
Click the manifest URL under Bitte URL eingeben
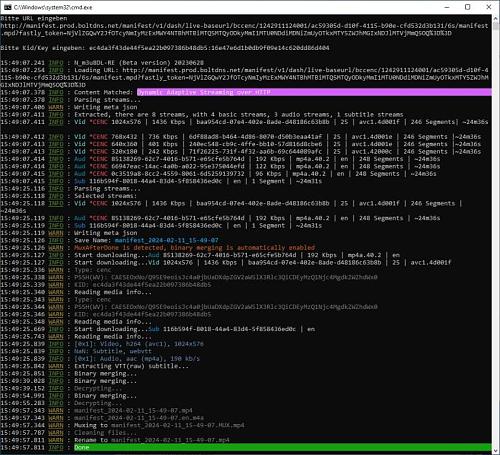tap(245, 29)
